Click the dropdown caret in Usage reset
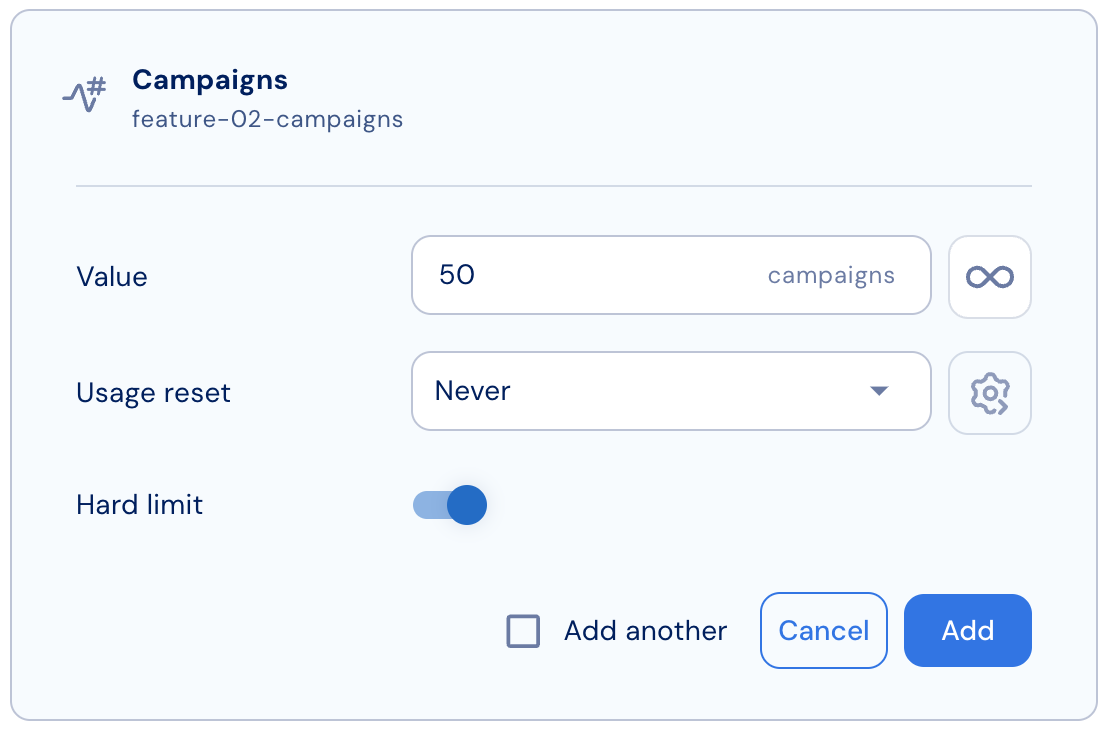The width and height of the screenshot is (1104, 734). click(879, 391)
